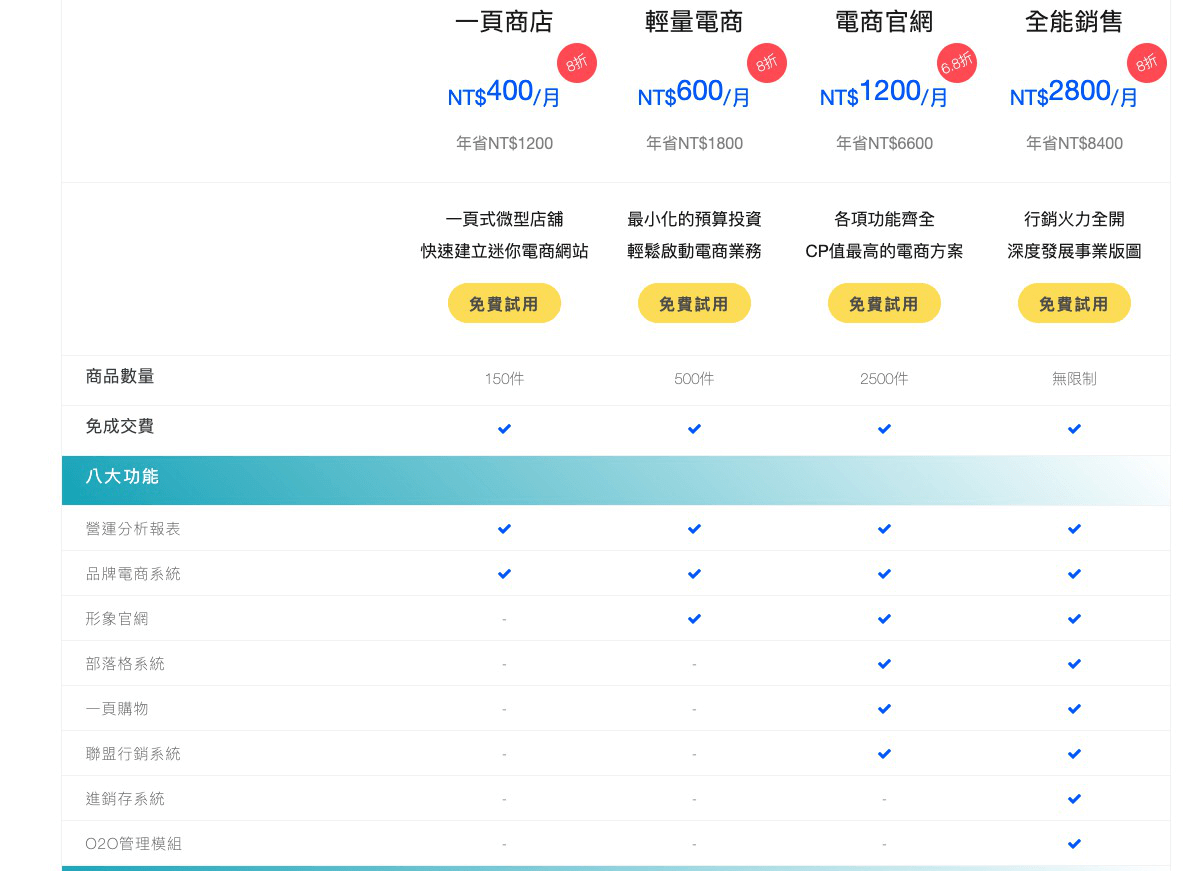
Task: Click 聯盟行銷系統 checkmark under 全能銷售
Action: tap(1074, 754)
